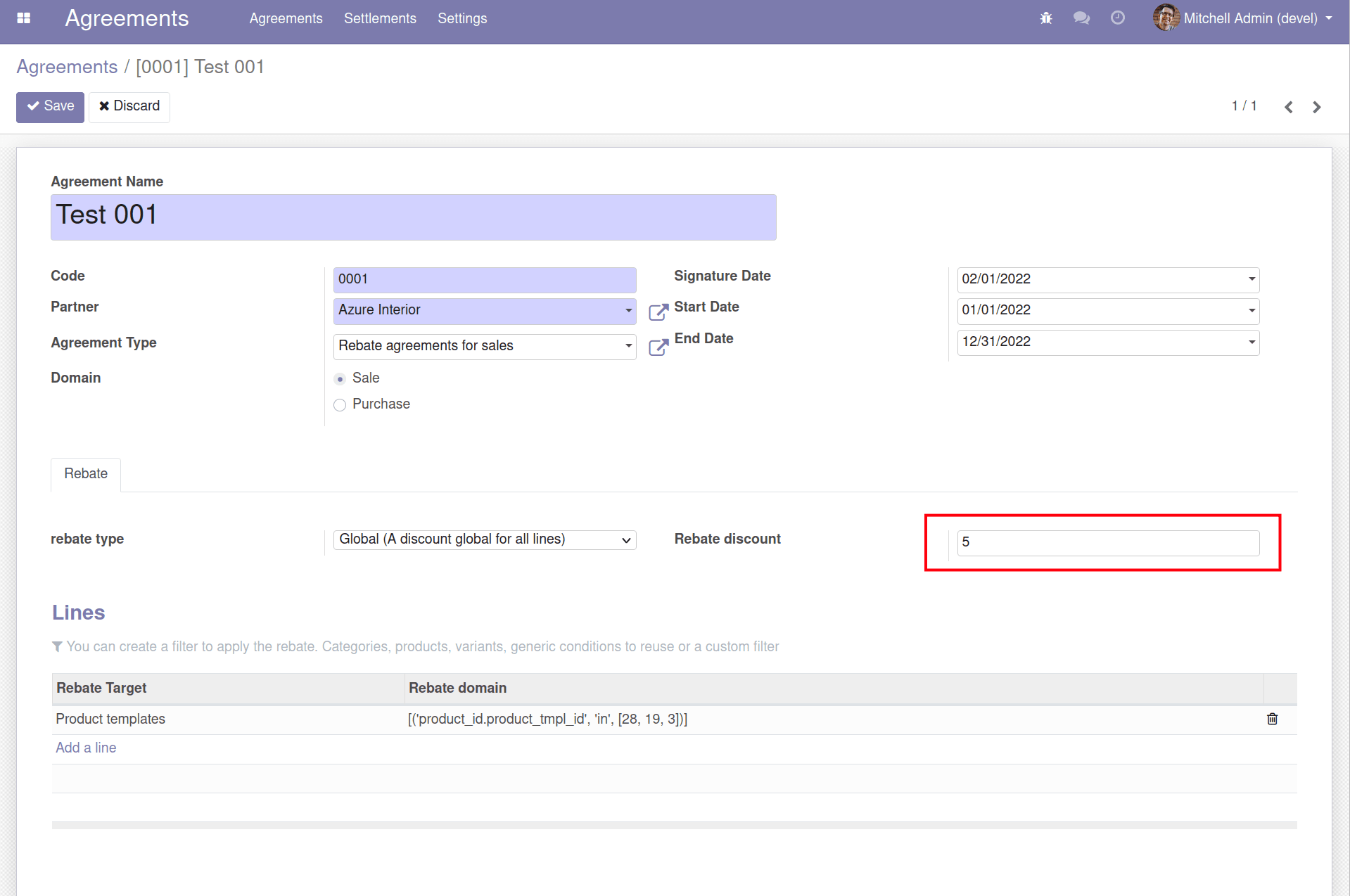
Task: Select the Sale domain option
Action: pos(340,379)
